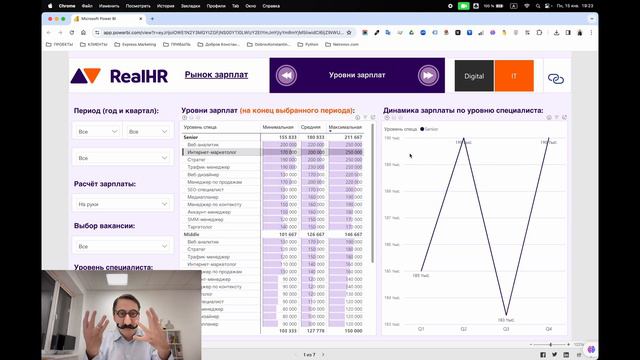The width and height of the screenshot is (640, 360).
Task: Share report on LinkedIn icon
Action: click(566, 355)
